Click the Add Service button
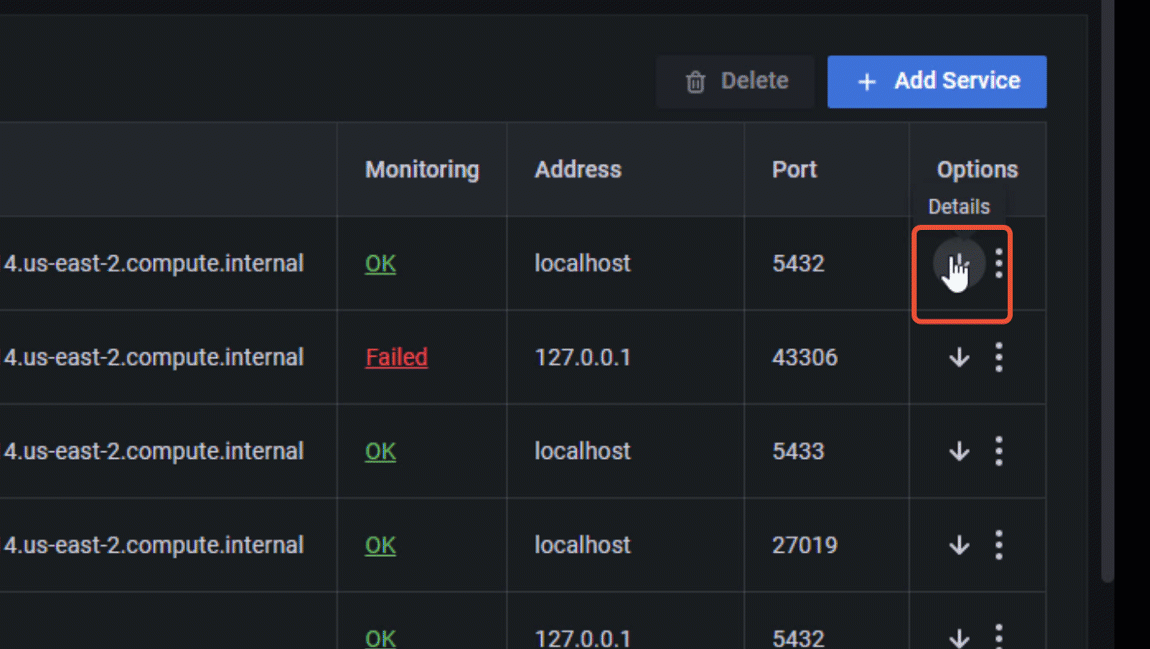Screen dimensions: 1150x649 click(x=937, y=82)
